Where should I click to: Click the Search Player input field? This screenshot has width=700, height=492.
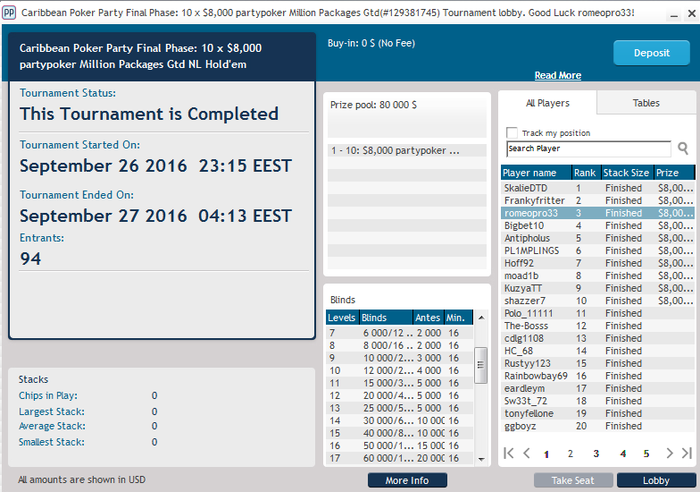click(x=588, y=149)
